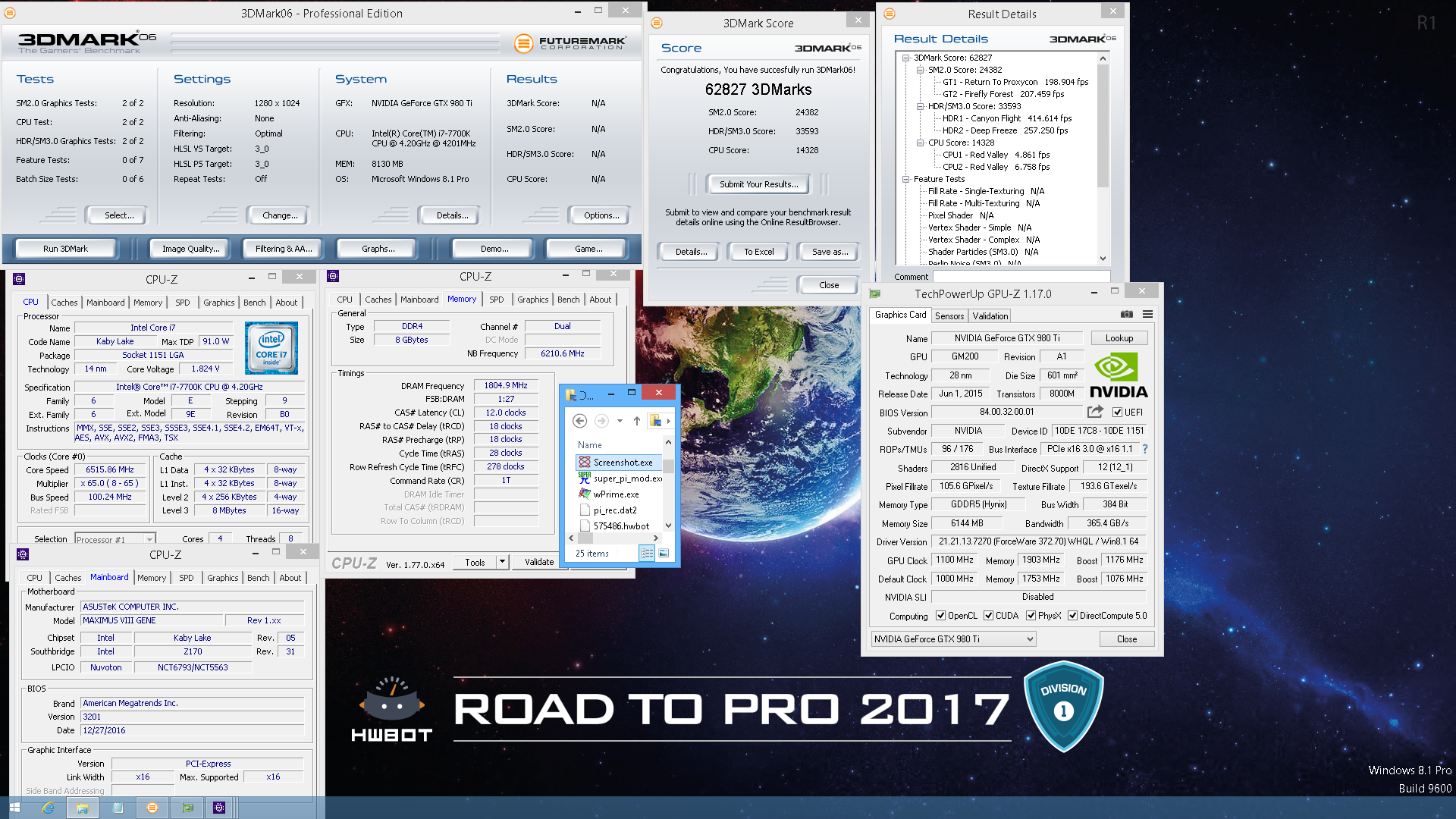Select the 575486.hwbot file
The width and height of the screenshot is (1456, 819).
click(x=621, y=526)
